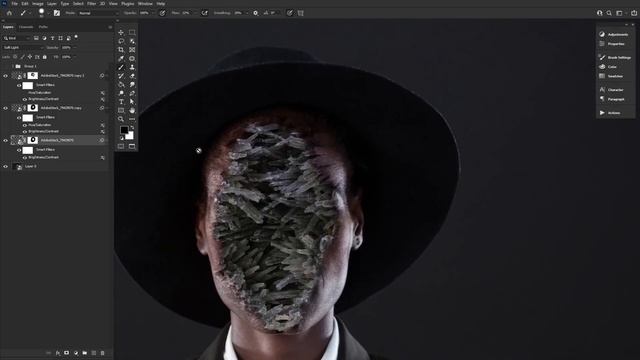Screen dimensions: 640x360
Task: Toggle brush settings panel button in options bar
Action: click(57, 13)
